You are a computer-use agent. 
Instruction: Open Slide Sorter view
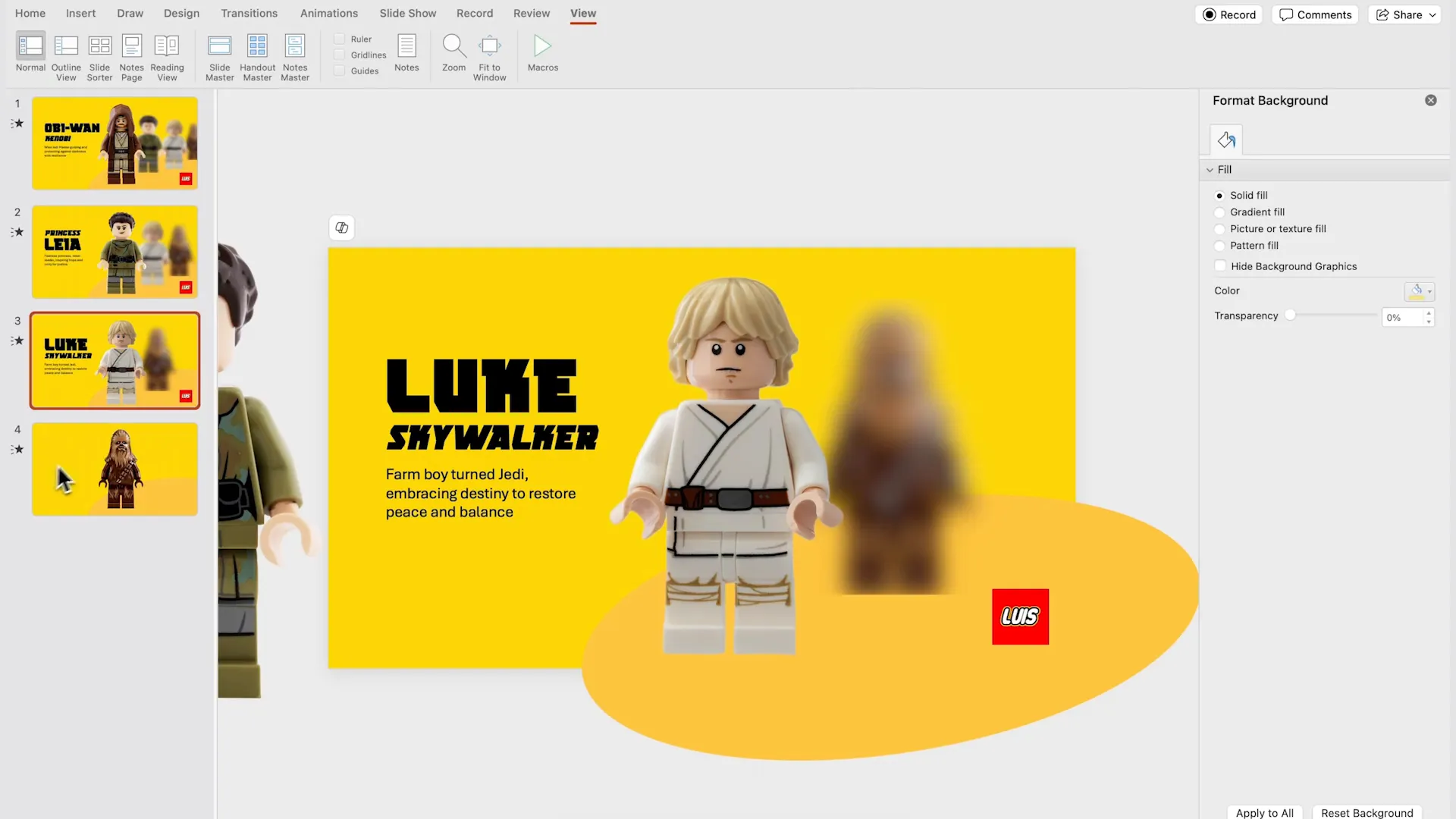[99, 58]
